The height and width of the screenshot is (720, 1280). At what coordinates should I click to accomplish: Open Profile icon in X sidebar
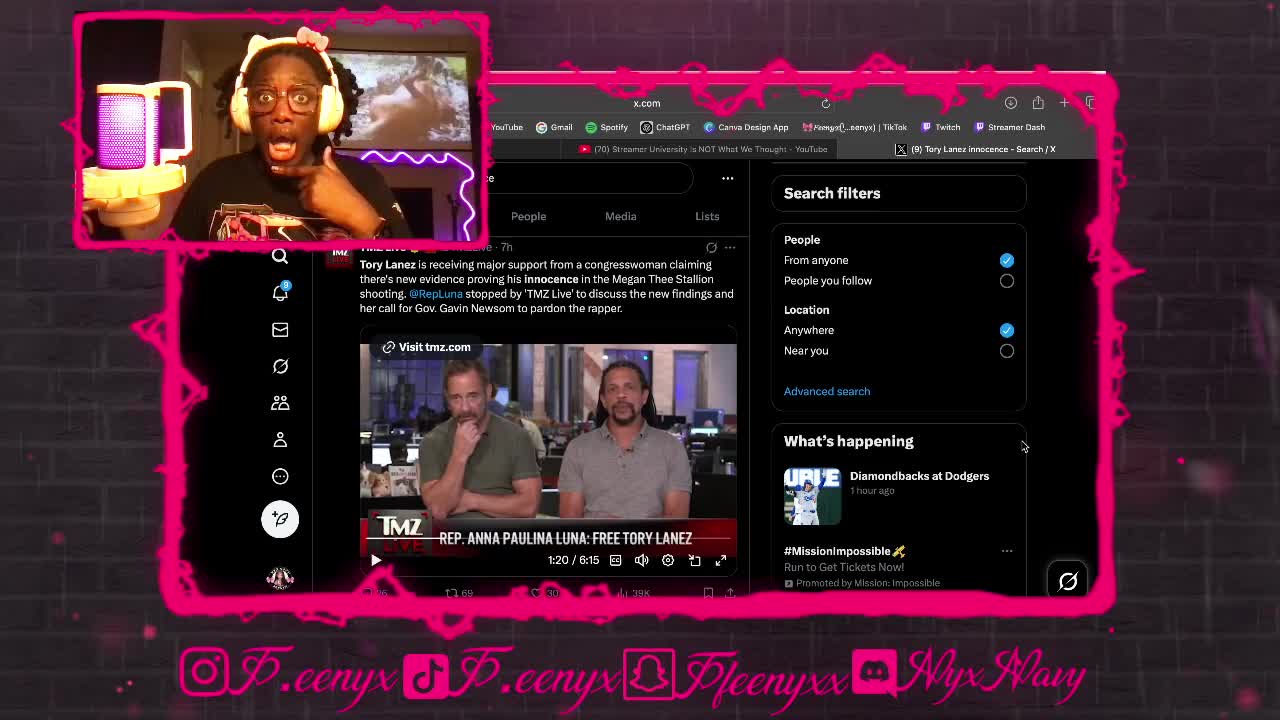pyautogui.click(x=280, y=440)
